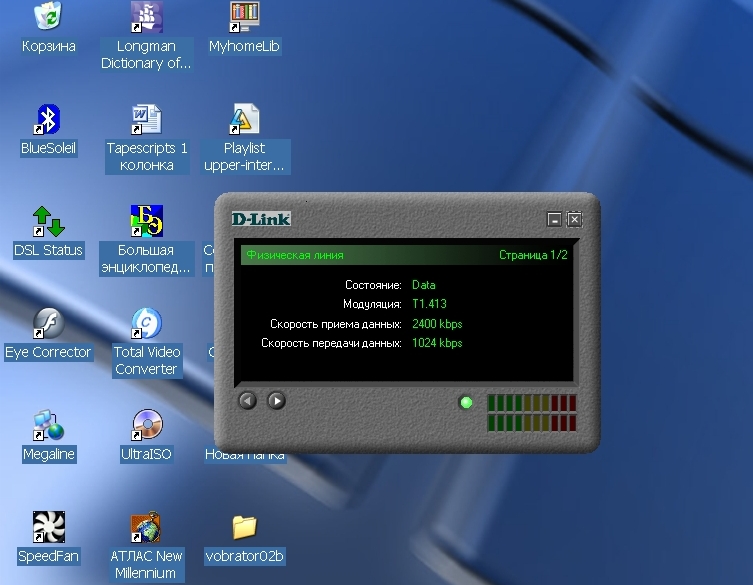
Task: Open АТЛАС New Millennium globe icon
Action: [146, 527]
